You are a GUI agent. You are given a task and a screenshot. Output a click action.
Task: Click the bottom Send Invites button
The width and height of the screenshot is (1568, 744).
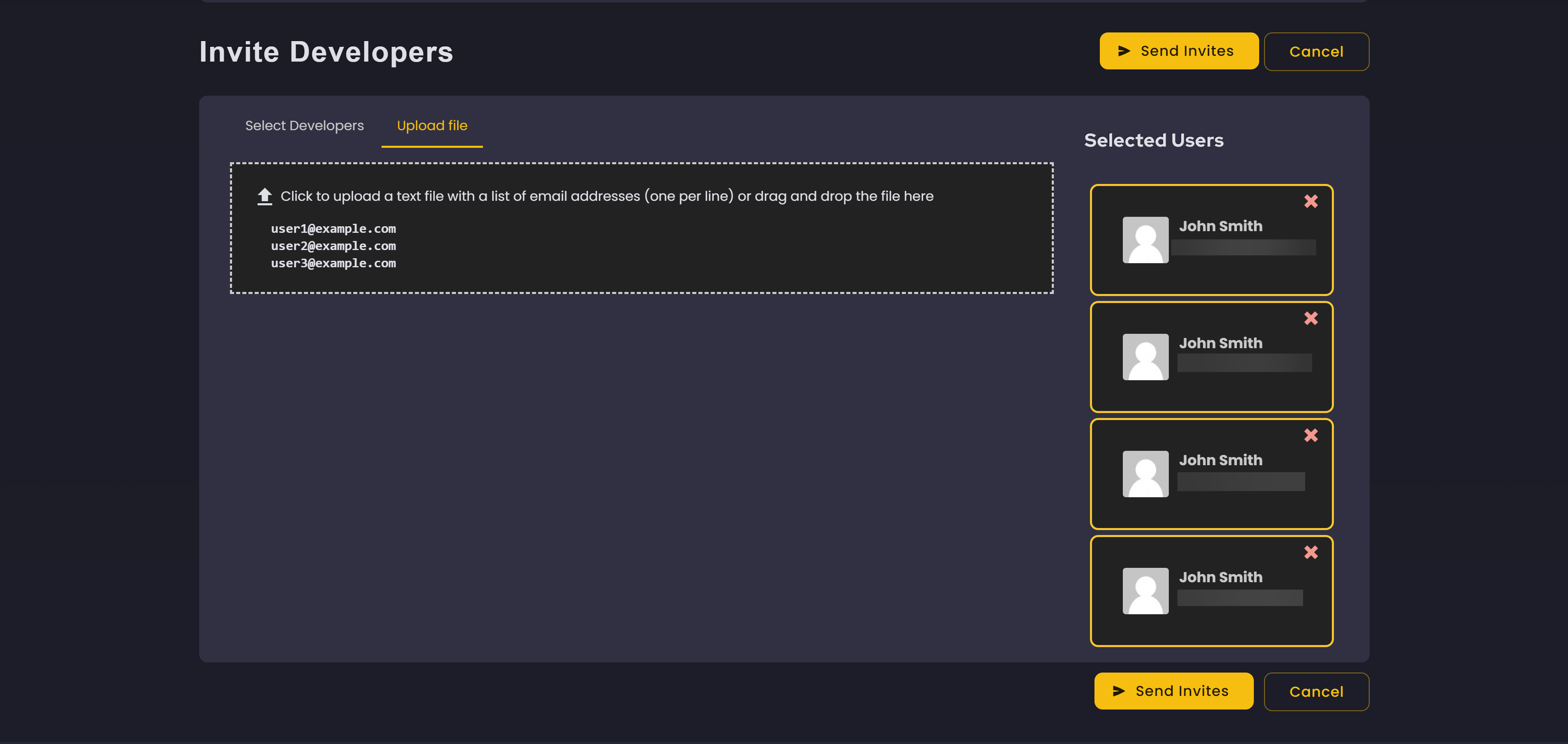[1174, 691]
